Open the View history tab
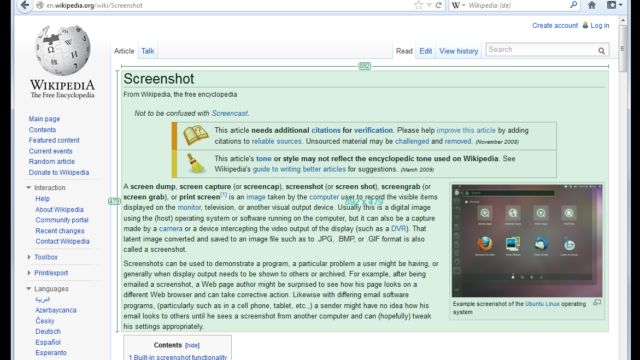 [458, 51]
